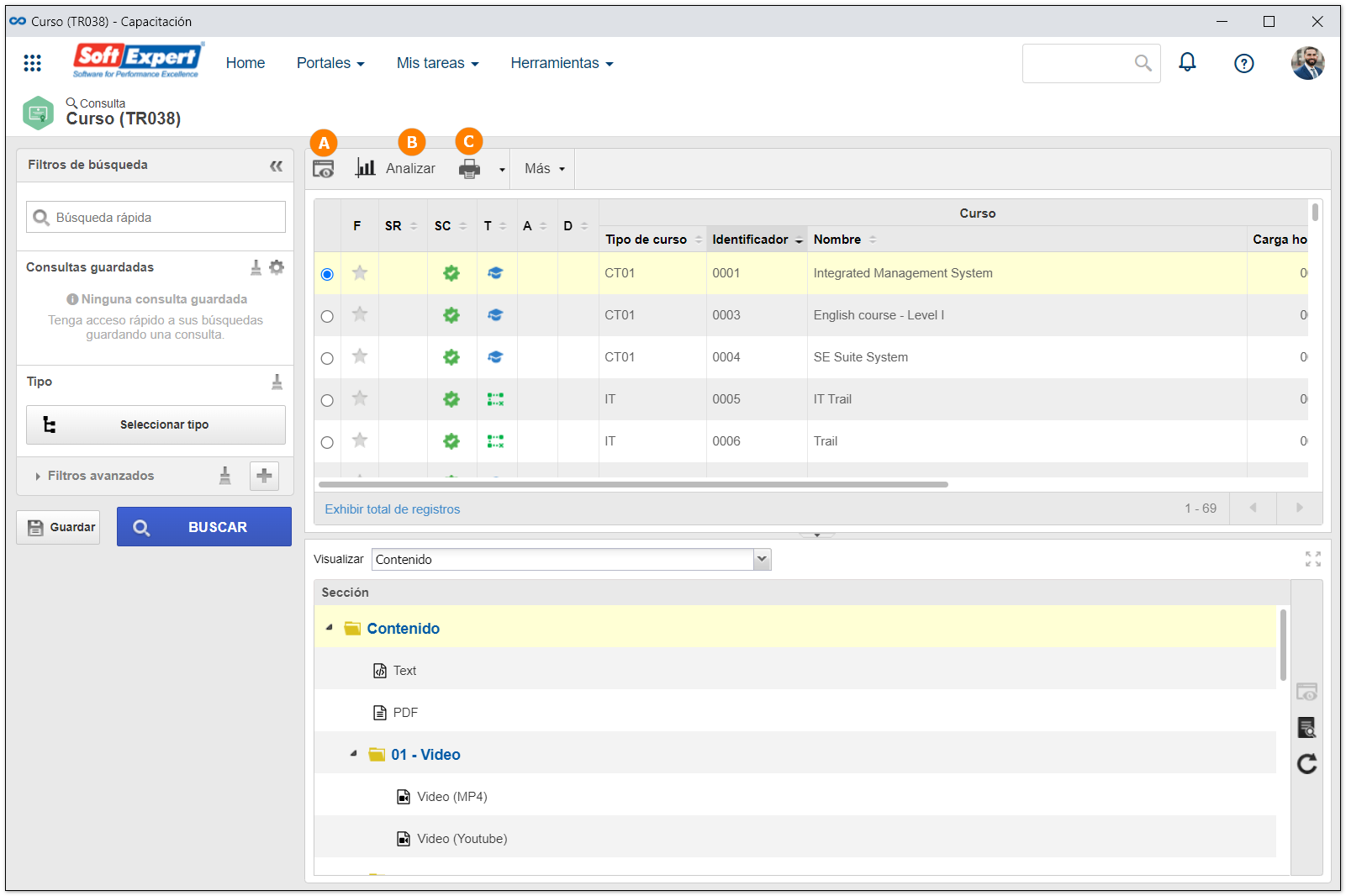
Task: Select the Video (MP4) item
Action: coord(442,797)
